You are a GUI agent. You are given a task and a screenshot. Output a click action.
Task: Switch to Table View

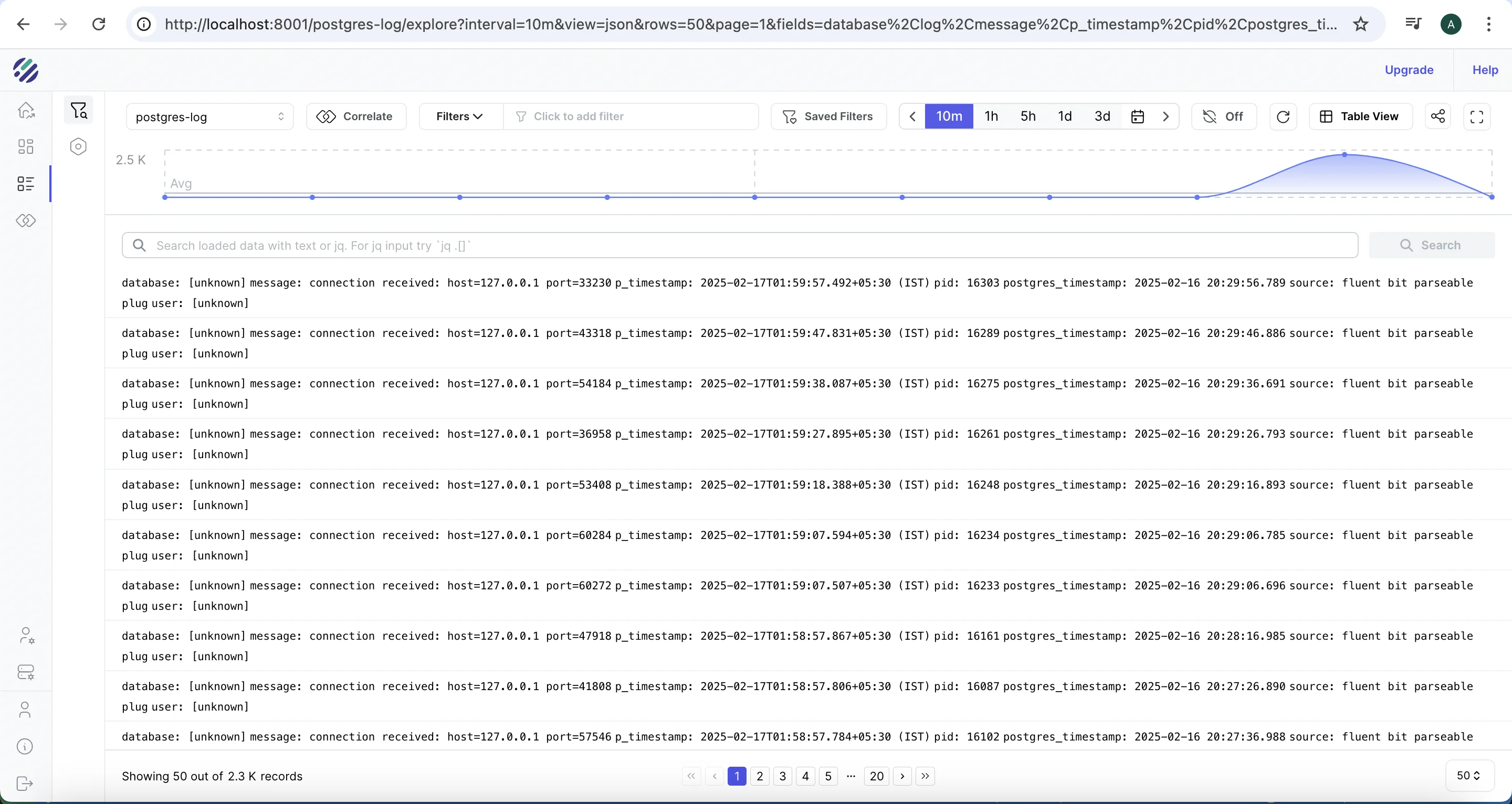[x=1361, y=116]
